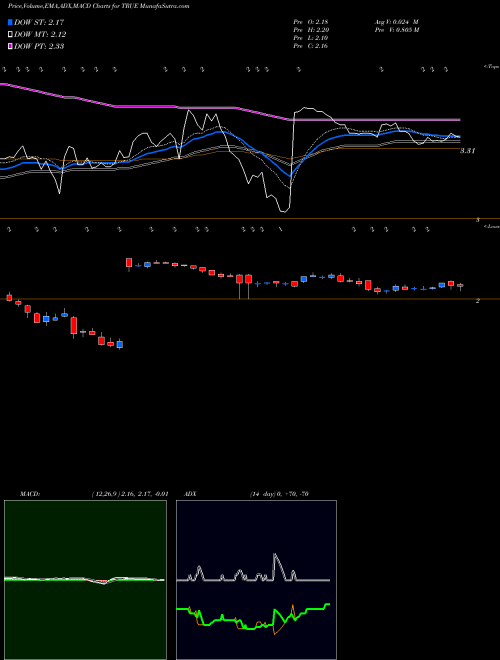
Task: Click the magenta DOW PT legend swatch
Action: pos(10,46)
